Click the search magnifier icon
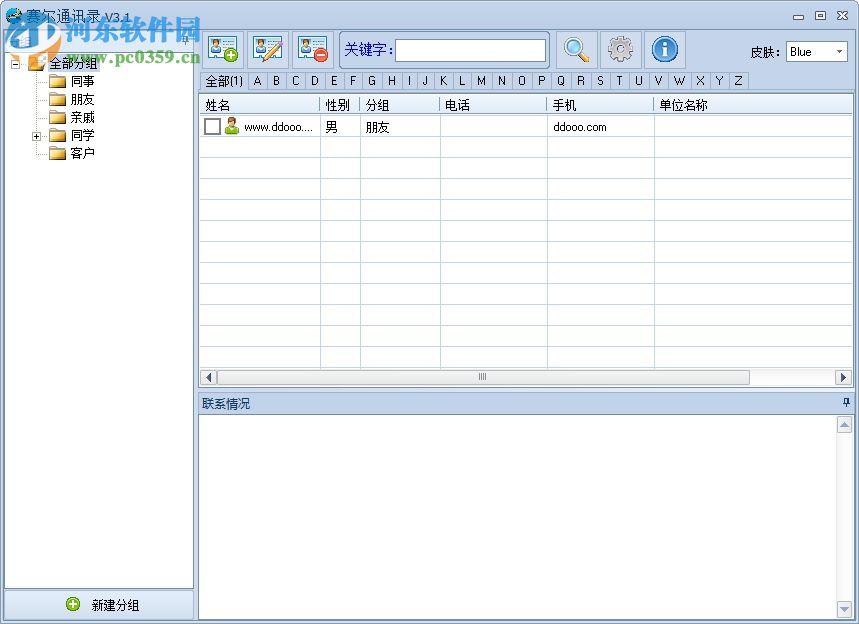859x624 pixels. (575, 49)
